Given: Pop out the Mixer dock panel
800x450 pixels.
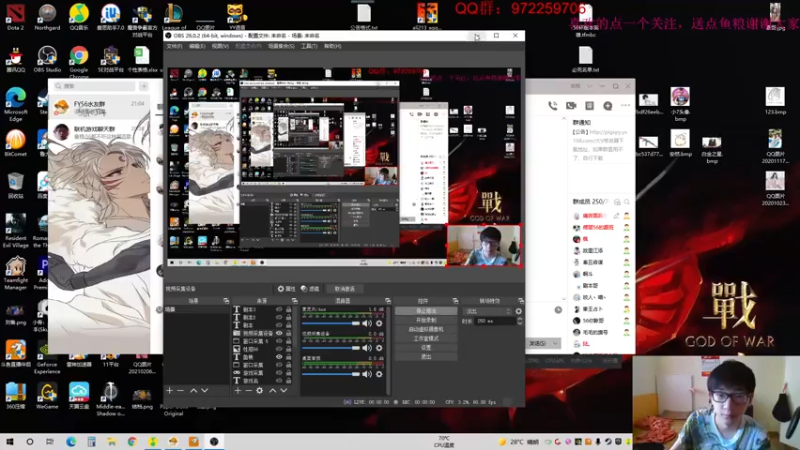Looking at the screenshot, I should (388, 301).
